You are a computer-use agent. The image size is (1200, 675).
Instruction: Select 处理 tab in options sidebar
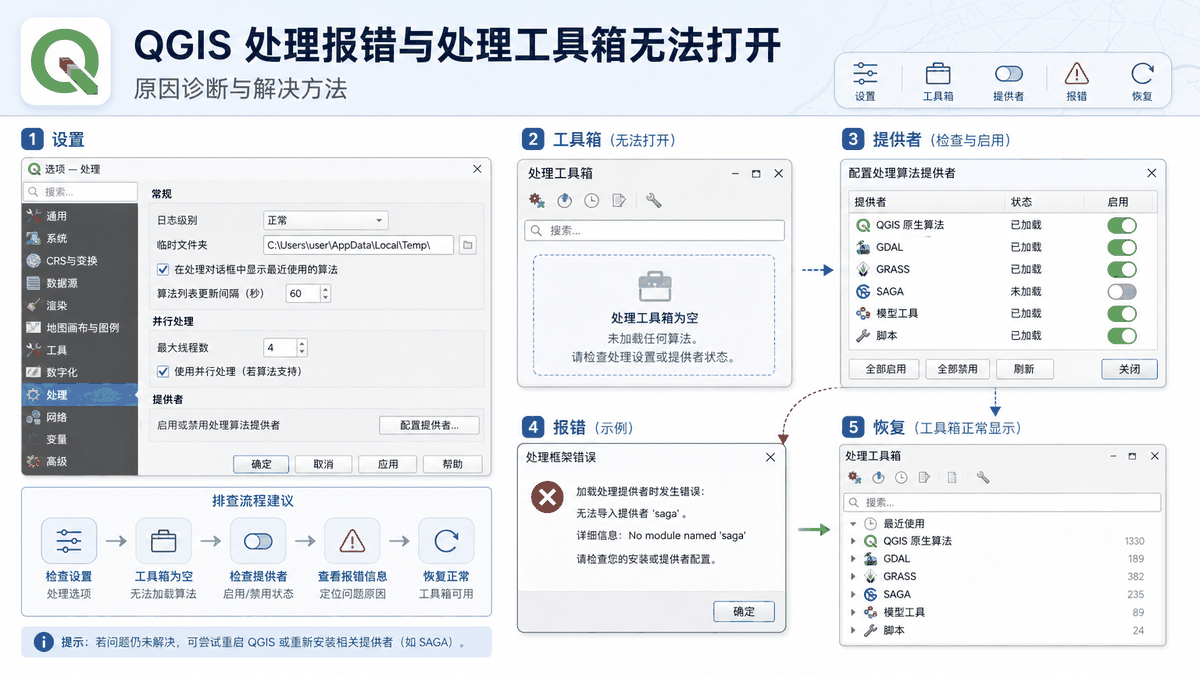coord(80,395)
